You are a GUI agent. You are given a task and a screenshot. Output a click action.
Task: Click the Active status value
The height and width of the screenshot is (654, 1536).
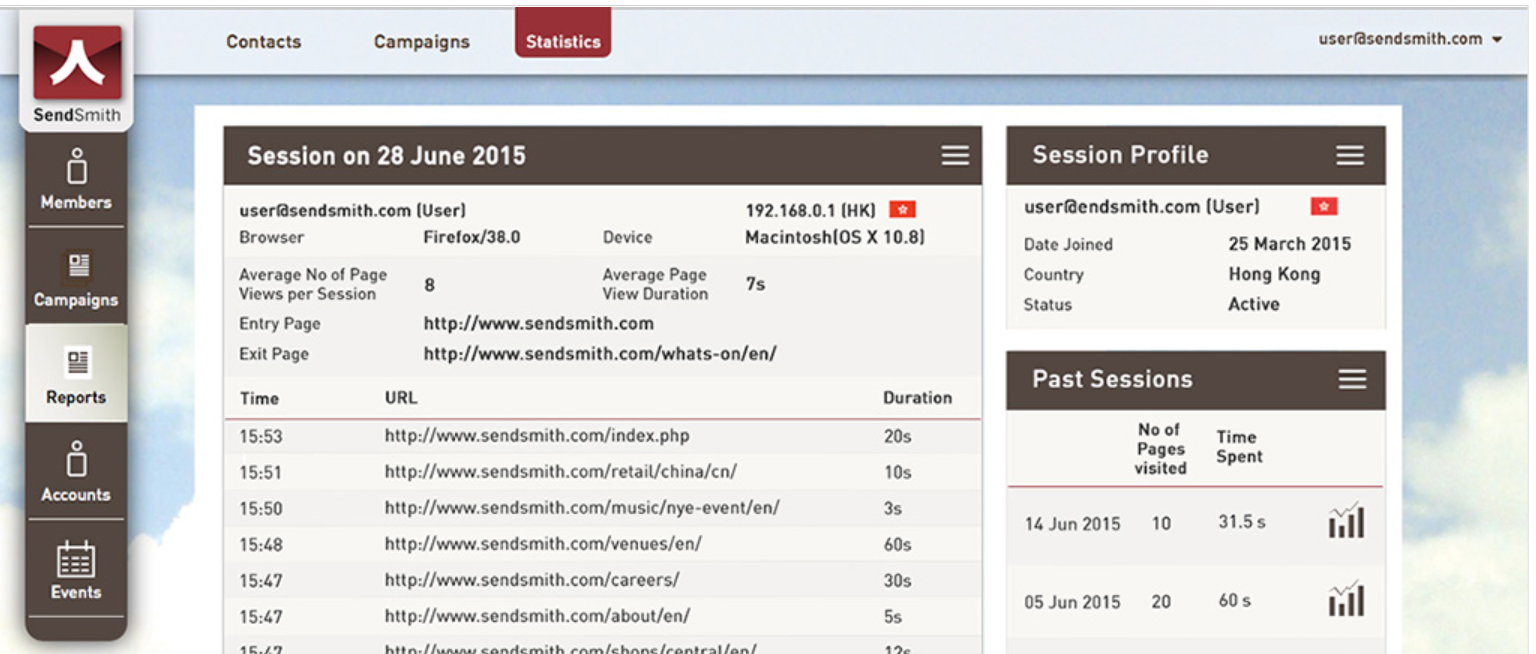pos(1254,304)
